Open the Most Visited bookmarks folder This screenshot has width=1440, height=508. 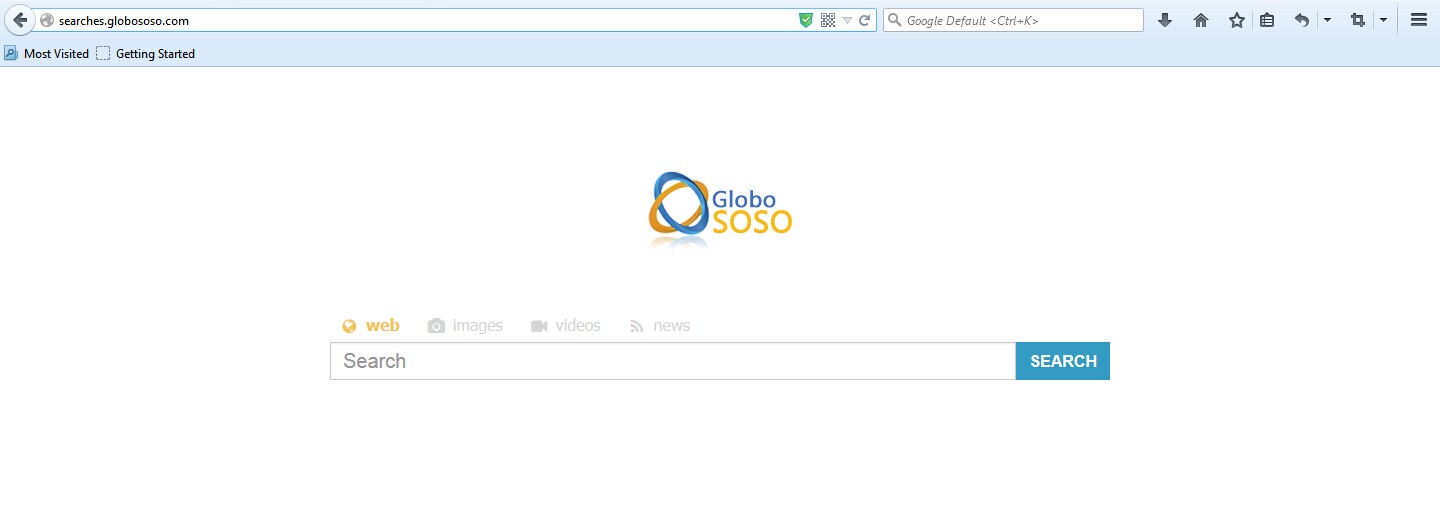tap(47, 54)
